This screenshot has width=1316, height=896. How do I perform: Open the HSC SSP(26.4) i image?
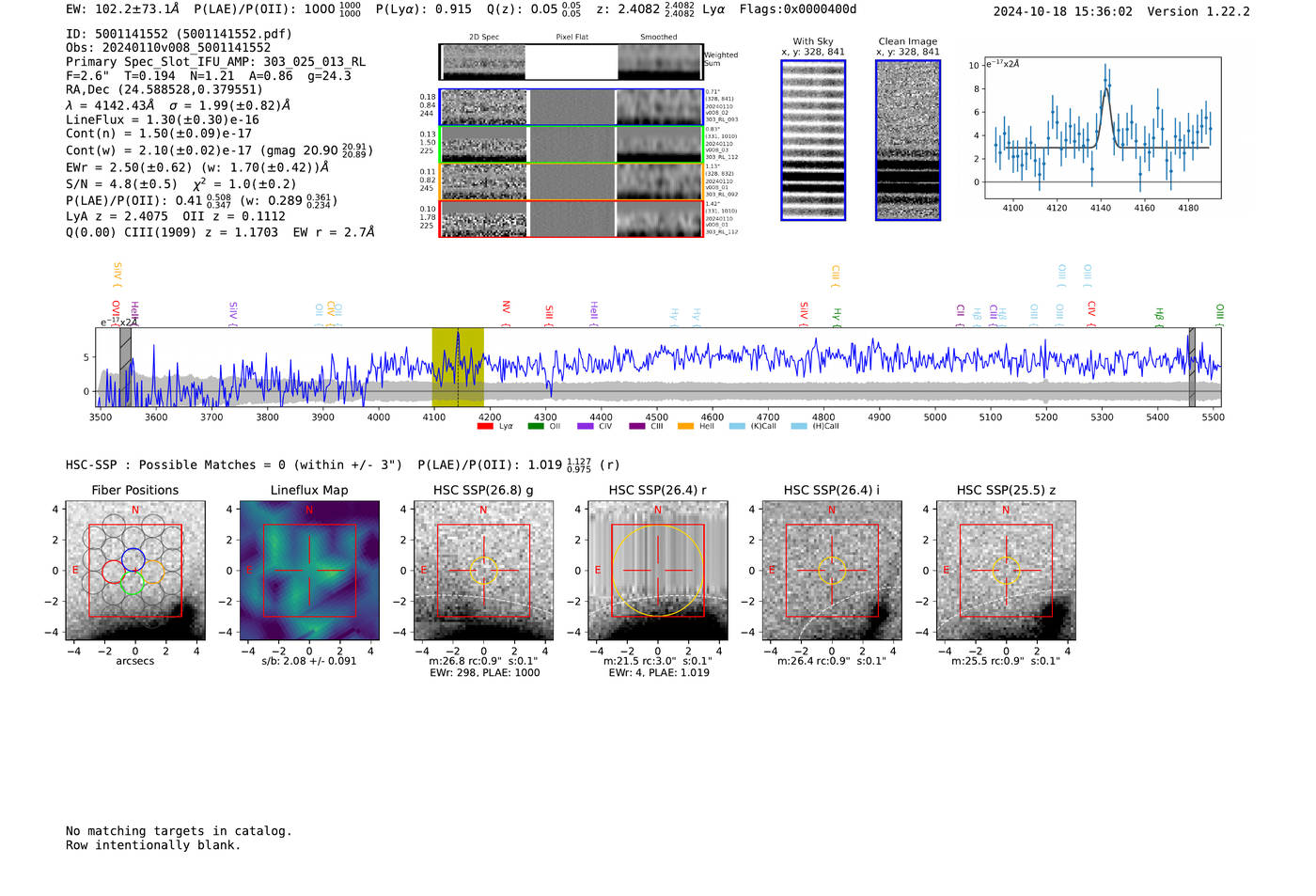pyautogui.click(x=832, y=571)
